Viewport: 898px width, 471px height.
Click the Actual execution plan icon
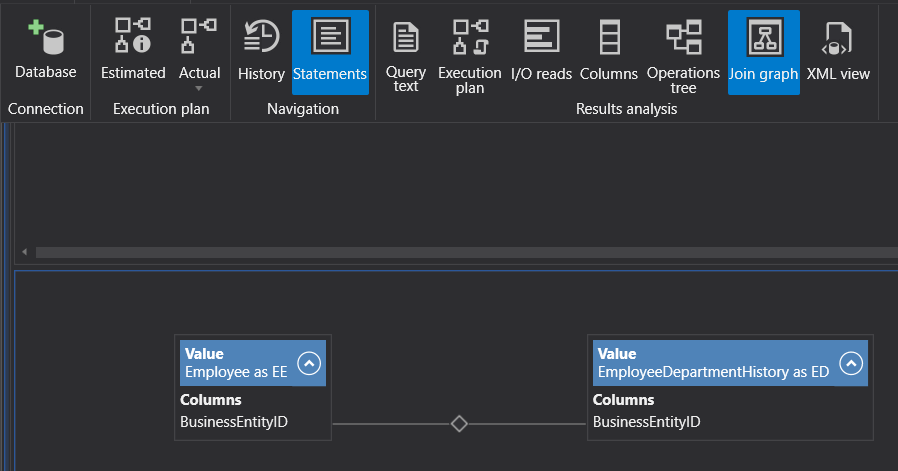[x=199, y=40]
